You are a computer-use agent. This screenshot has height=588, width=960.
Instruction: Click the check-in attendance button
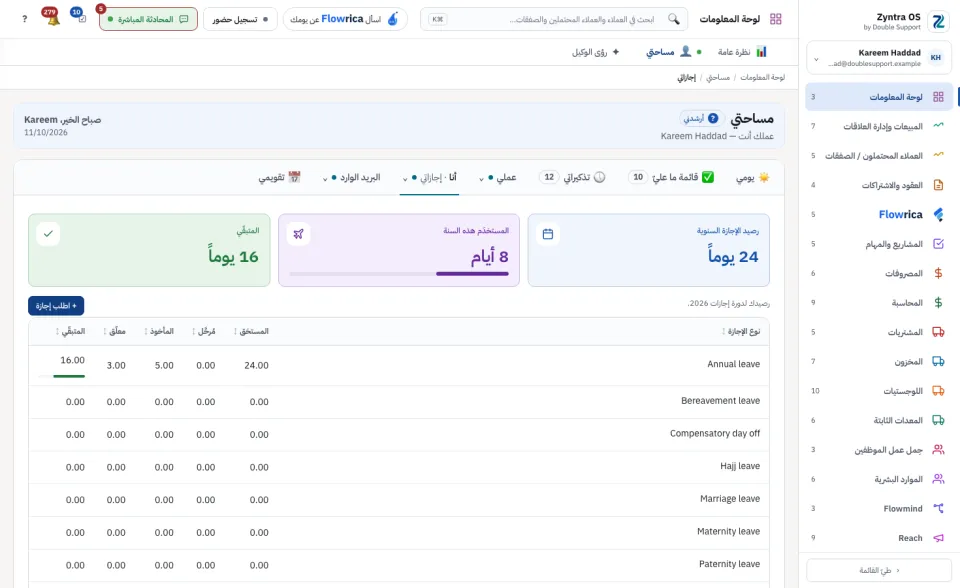[240, 19]
